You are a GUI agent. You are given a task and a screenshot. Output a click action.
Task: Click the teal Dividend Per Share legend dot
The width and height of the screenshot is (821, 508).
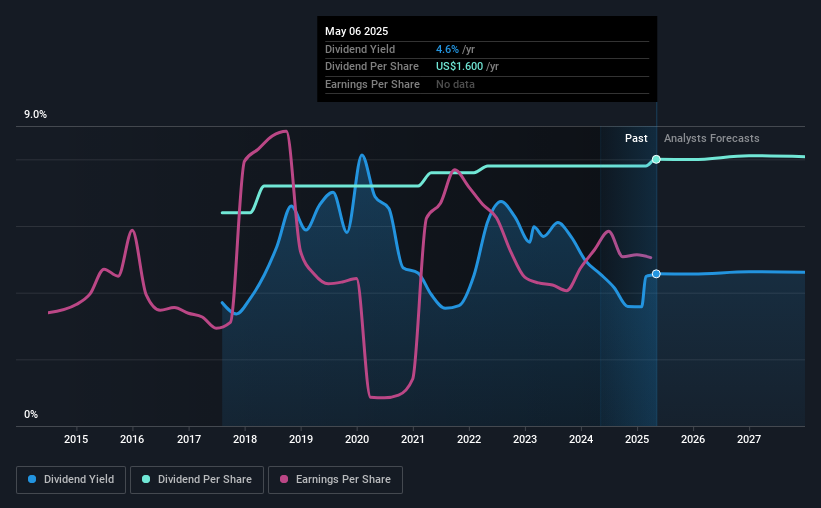(x=146, y=479)
